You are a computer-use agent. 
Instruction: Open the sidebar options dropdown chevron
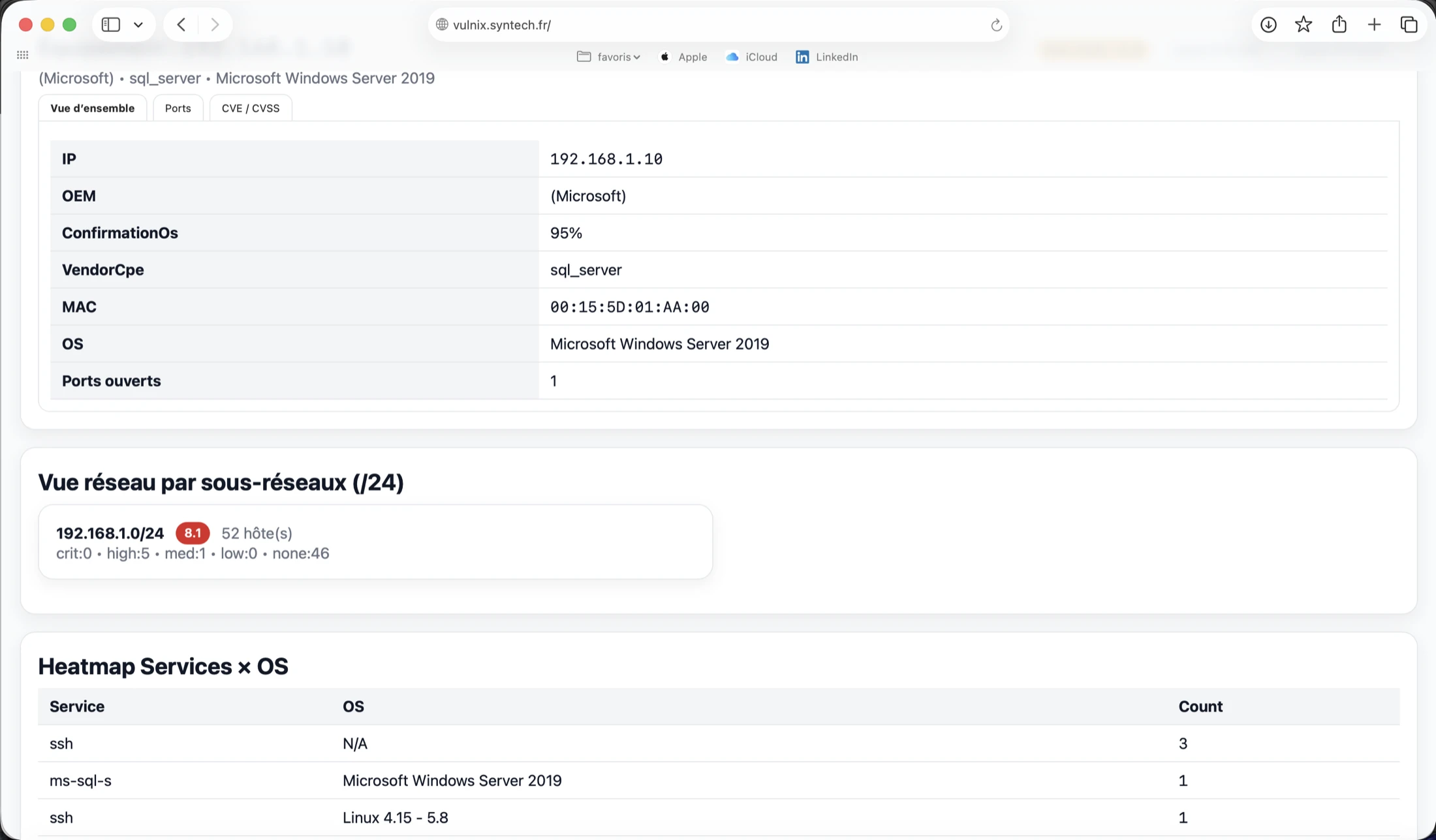pyautogui.click(x=138, y=25)
